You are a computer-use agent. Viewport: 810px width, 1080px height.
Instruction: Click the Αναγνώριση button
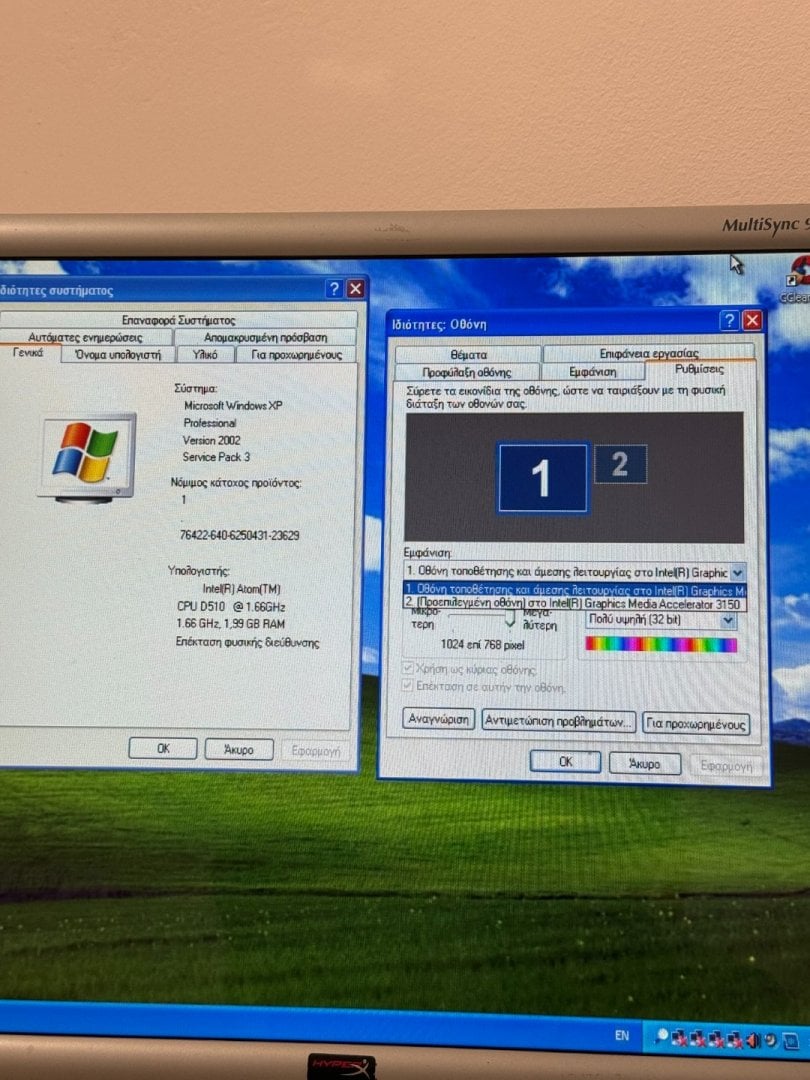pos(438,719)
